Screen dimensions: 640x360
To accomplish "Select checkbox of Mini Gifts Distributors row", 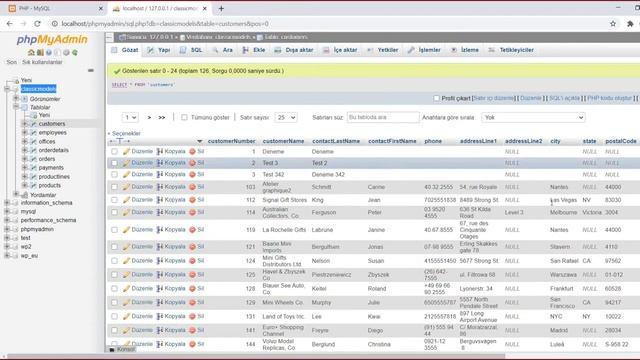I will (x=114, y=261).
